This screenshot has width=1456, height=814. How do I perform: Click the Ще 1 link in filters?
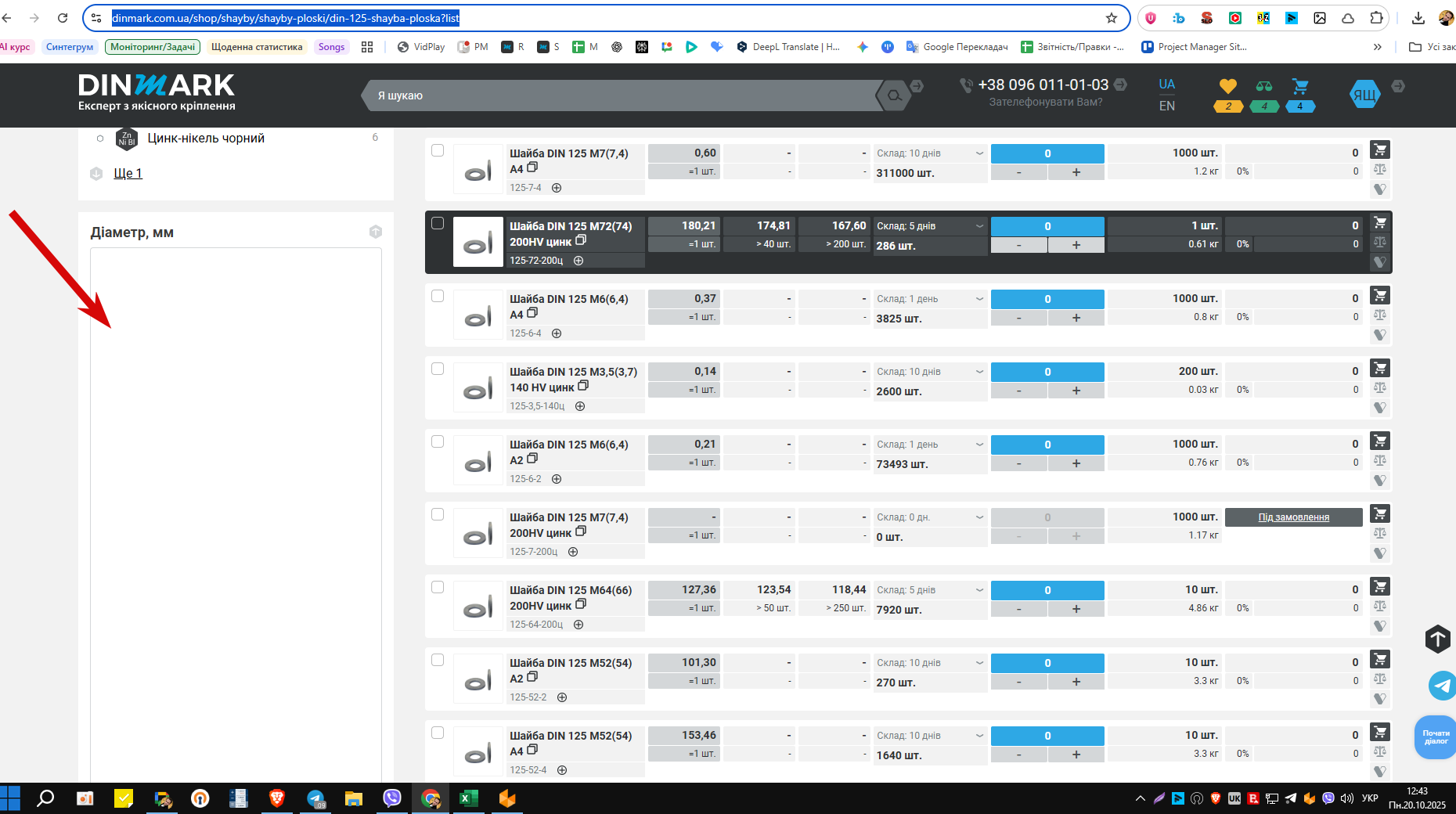click(128, 173)
